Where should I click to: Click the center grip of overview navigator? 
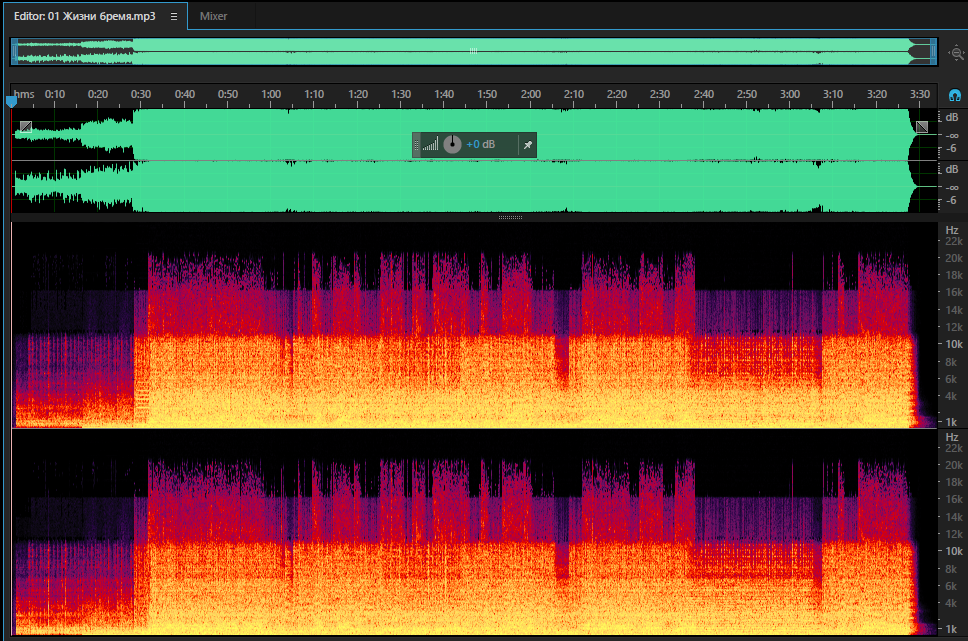[474, 51]
